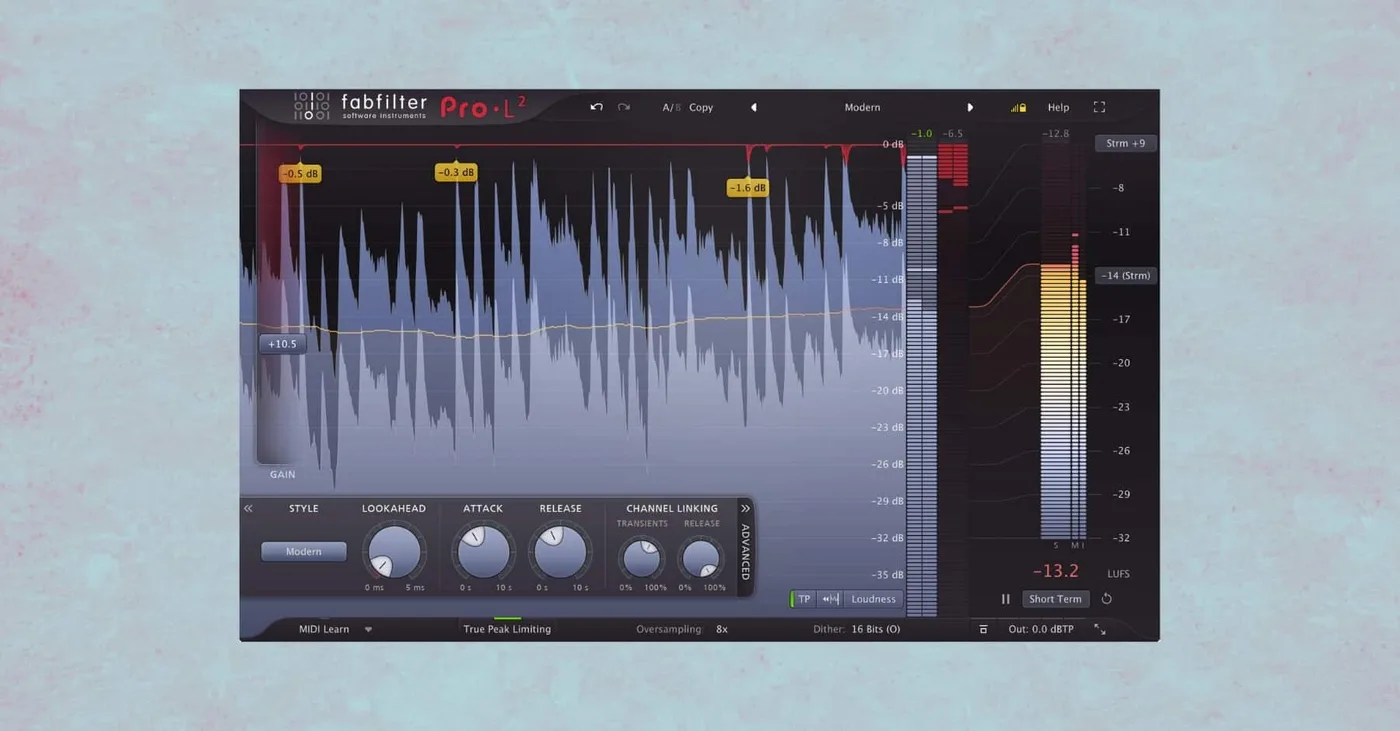Image resolution: width=1400 pixels, height=731 pixels.
Task: Open the preset name Modern menu
Action: pyautogui.click(x=862, y=107)
